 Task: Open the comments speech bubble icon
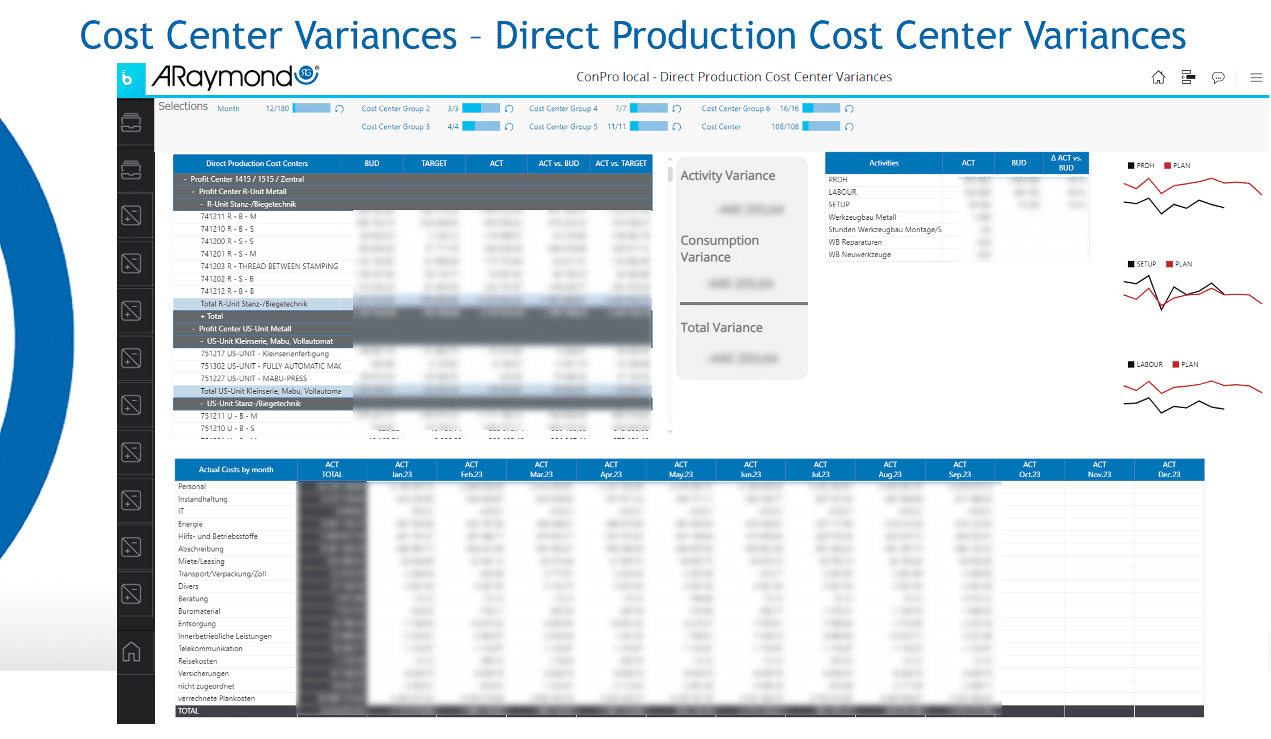coord(1218,77)
